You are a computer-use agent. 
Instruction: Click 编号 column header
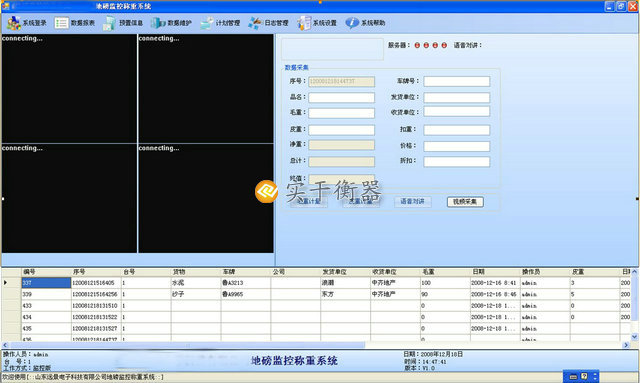[x=46, y=272]
